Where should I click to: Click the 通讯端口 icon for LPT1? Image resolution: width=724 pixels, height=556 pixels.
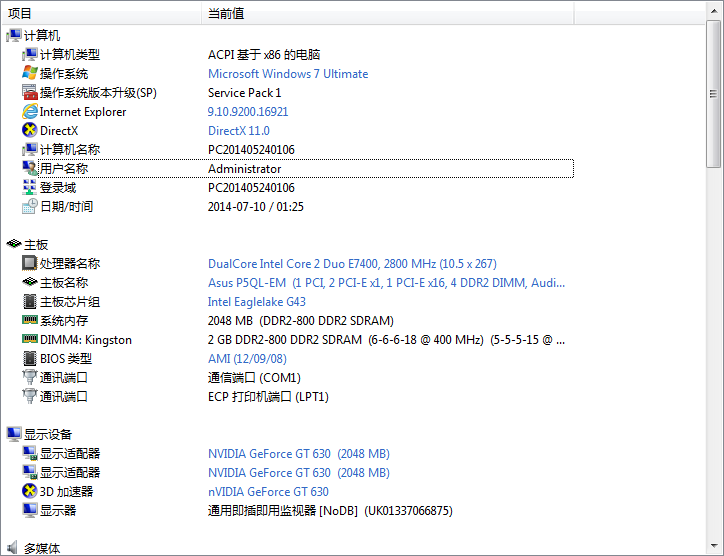(30, 396)
